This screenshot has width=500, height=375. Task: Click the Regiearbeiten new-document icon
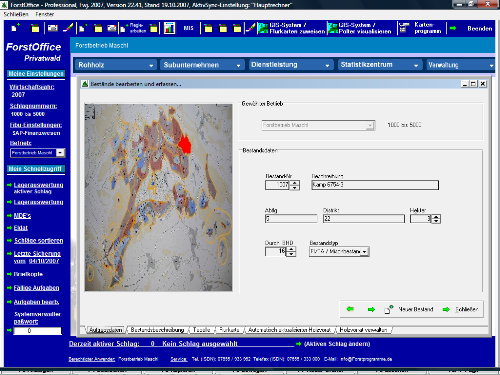tap(123, 29)
